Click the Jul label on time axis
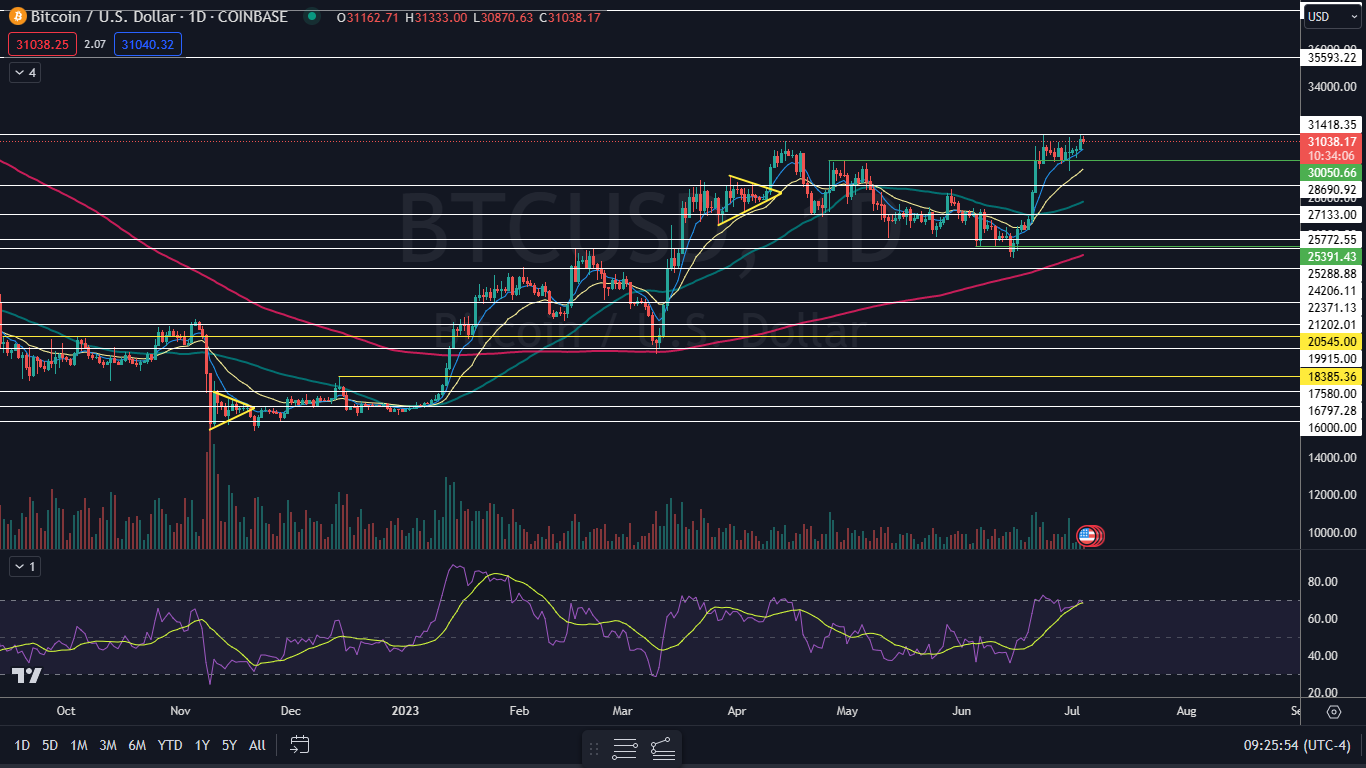Image resolution: width=1366 pixels, height=768 pixels. point(1072,712)
